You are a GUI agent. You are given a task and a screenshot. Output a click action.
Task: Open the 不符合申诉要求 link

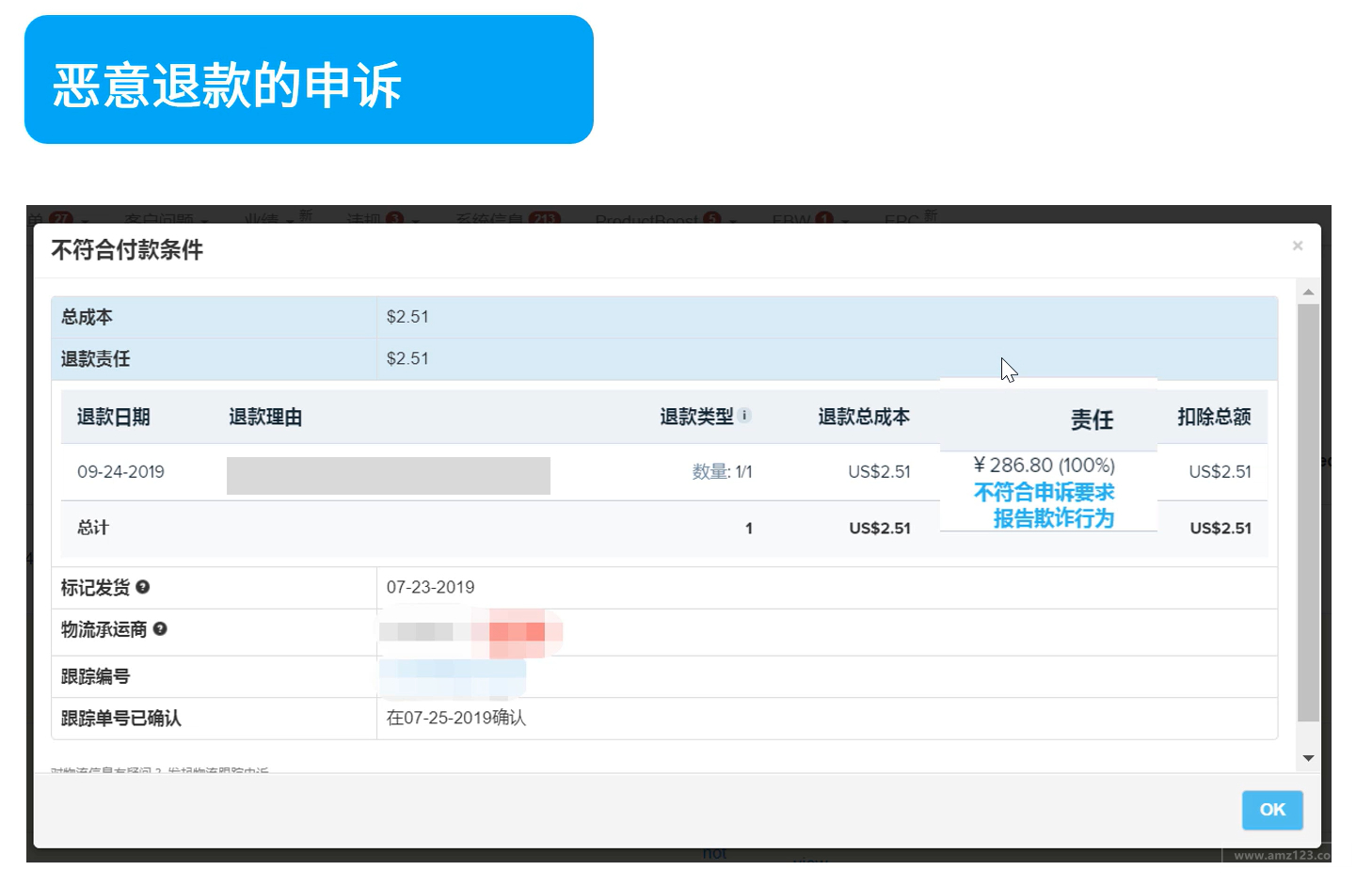(x=1045, y=492)
